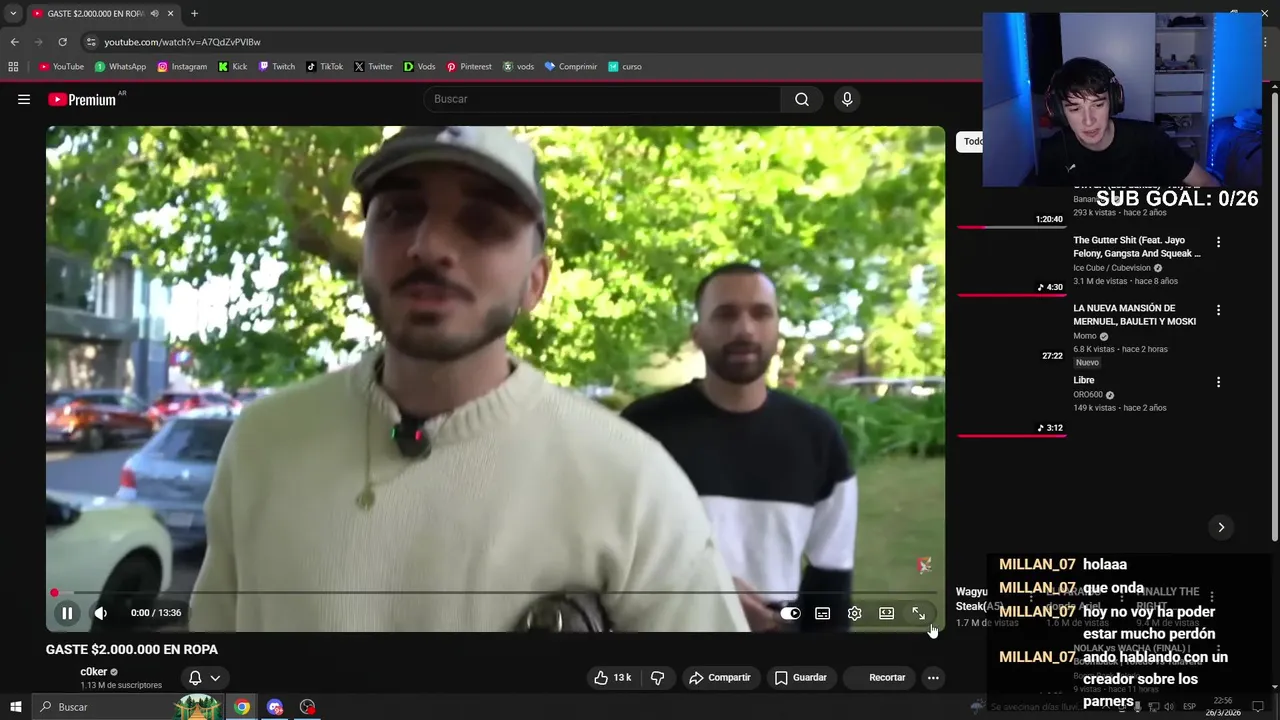Viewport: 1280px width, 720px height.
Task: Open the Pinterest bookmark
Action: 469,67
